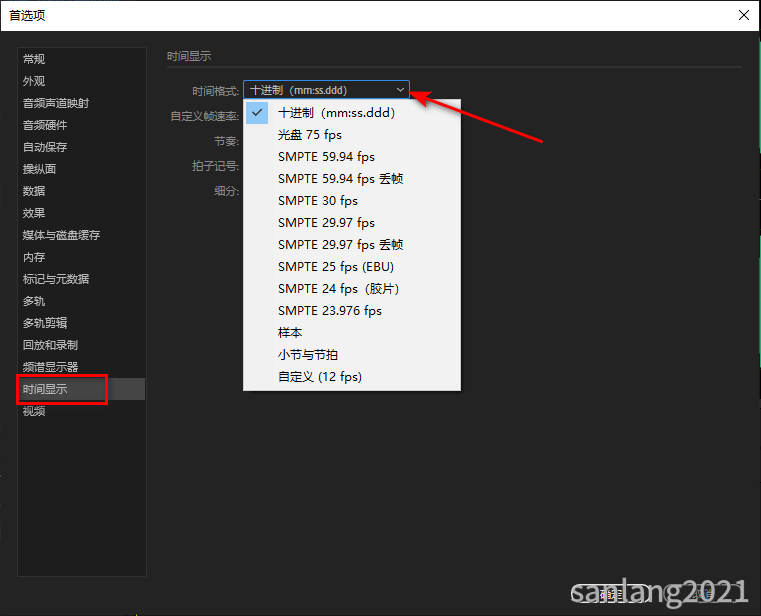
Task: Select SMPTE 25 fps (EBU) option
Action: [x=335, y=267]
